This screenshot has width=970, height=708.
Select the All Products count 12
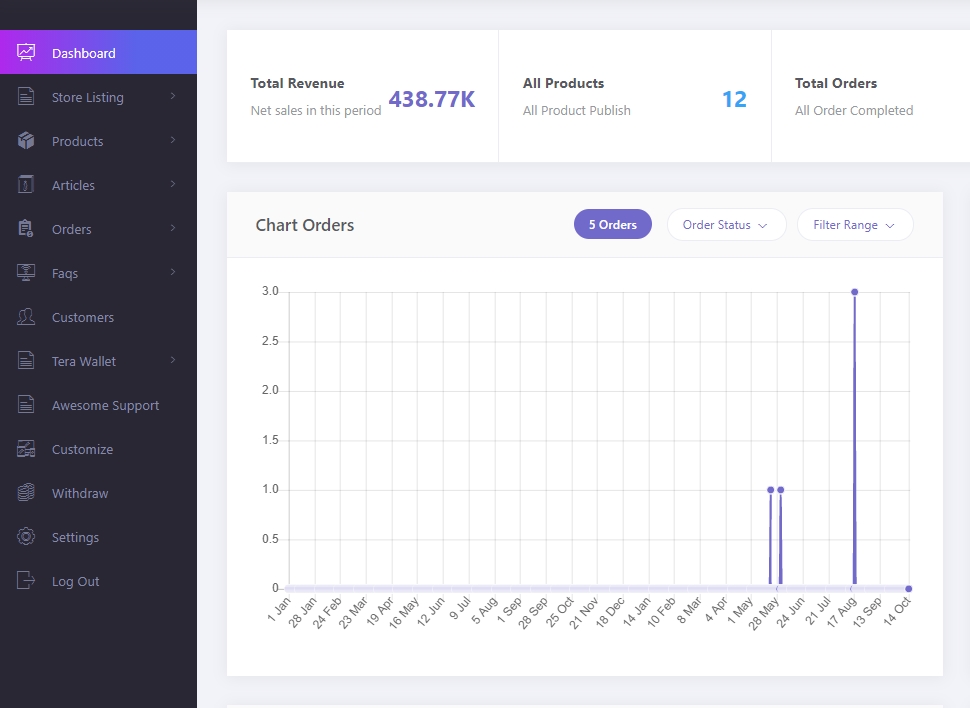click(x=734, y=99)
